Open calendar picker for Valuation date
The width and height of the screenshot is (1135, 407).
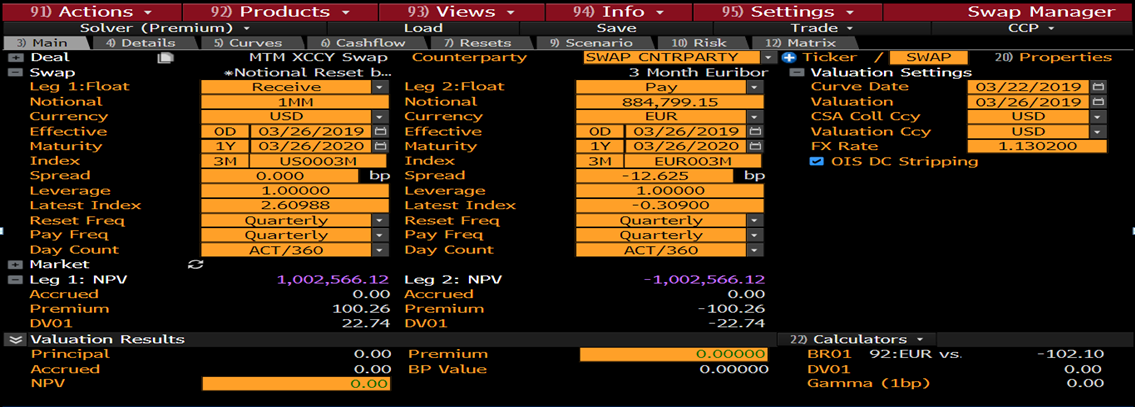[x=1099, y=102]
